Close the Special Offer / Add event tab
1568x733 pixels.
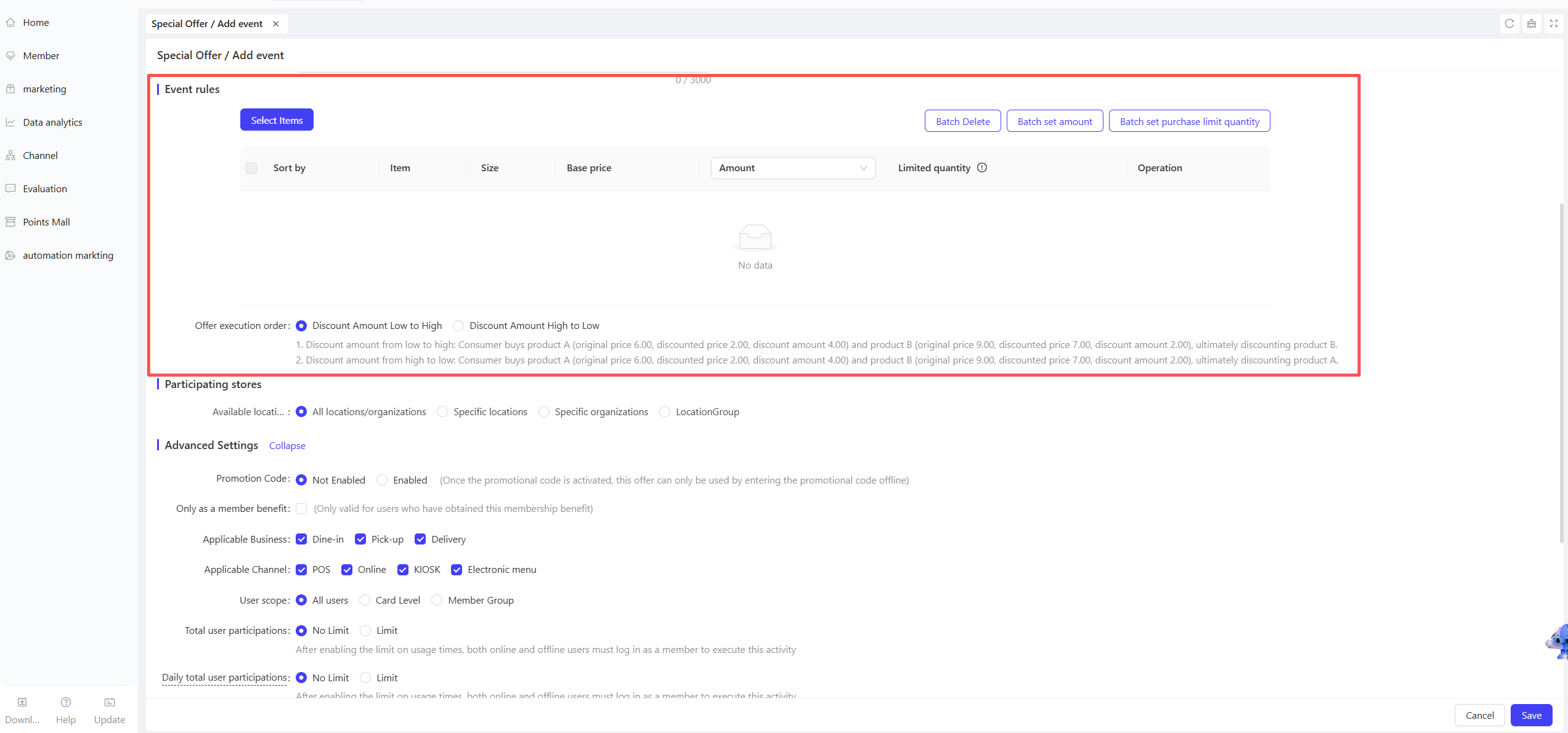(x=276, y=23)
